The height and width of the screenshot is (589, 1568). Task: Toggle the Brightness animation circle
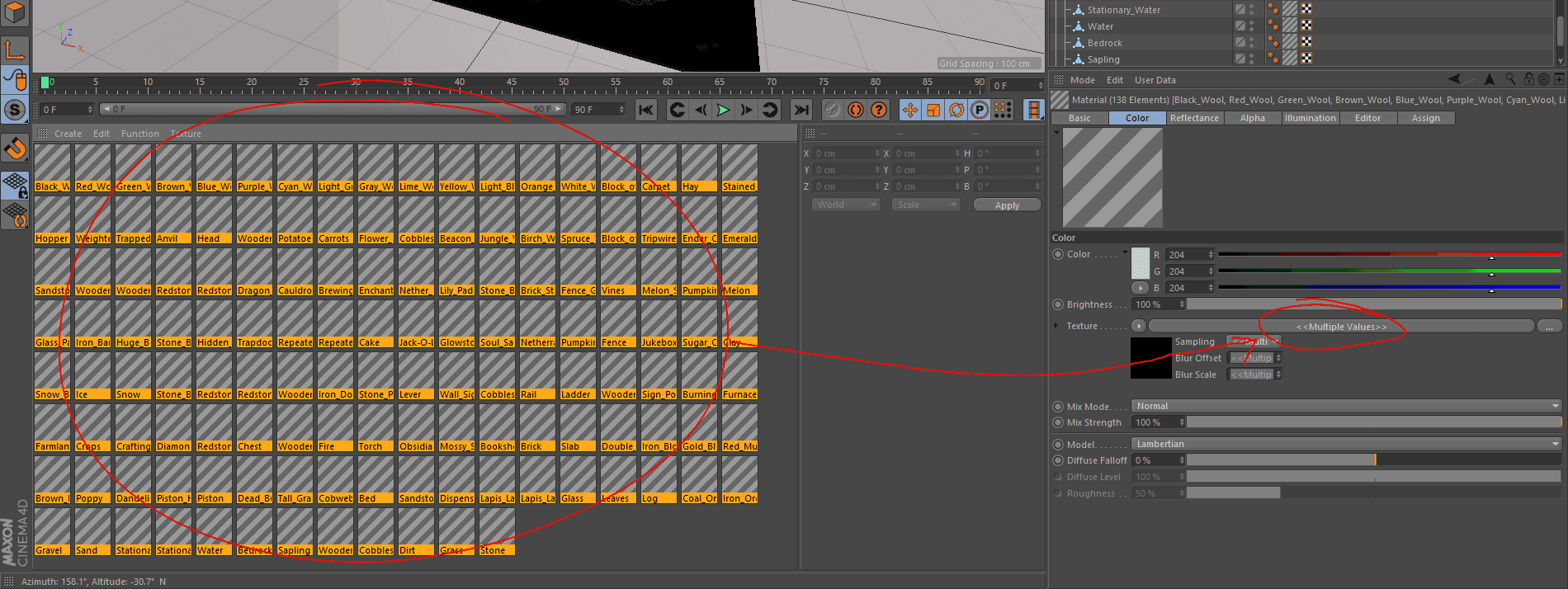click(1058, 304)
